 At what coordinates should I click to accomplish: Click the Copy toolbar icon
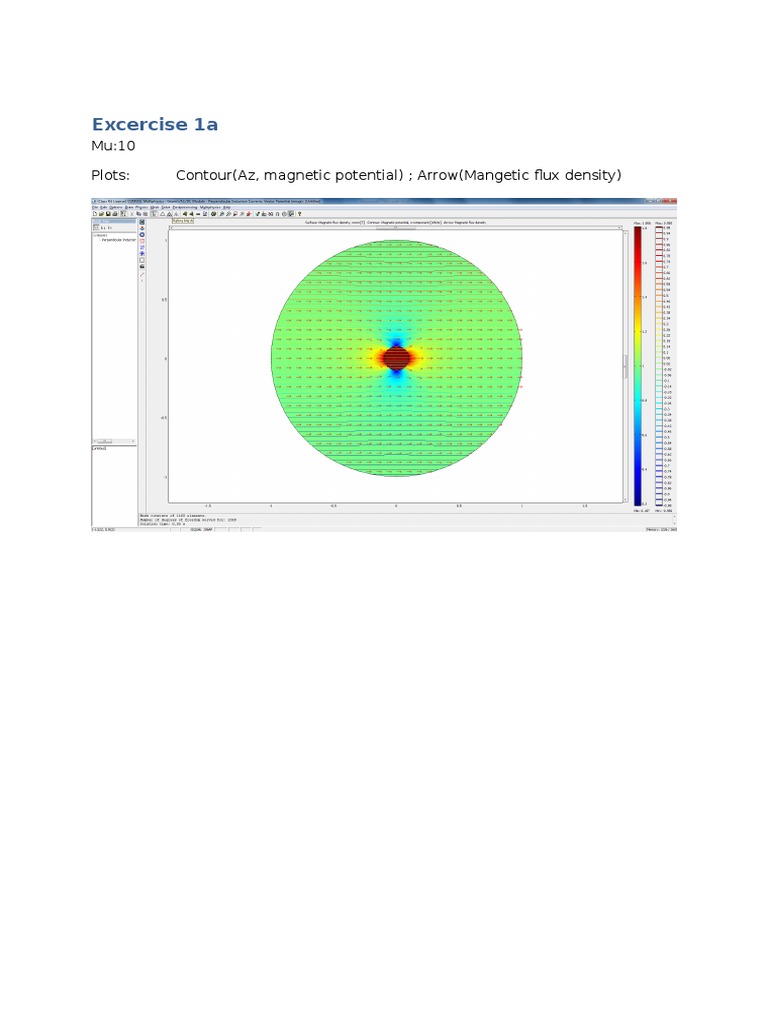pyautogui.click(x=138, y=214)
